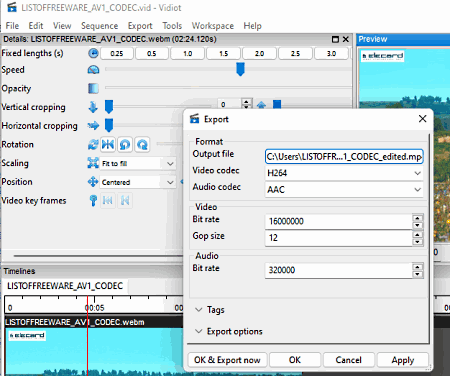This screenshot has width=450, height=376.
Task: Click the Vertical cropping down-arrow icon
Action: point(93,107)
